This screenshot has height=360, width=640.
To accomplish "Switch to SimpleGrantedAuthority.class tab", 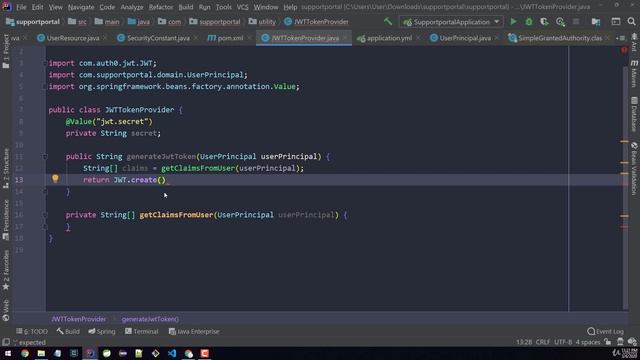I will 560,38.
